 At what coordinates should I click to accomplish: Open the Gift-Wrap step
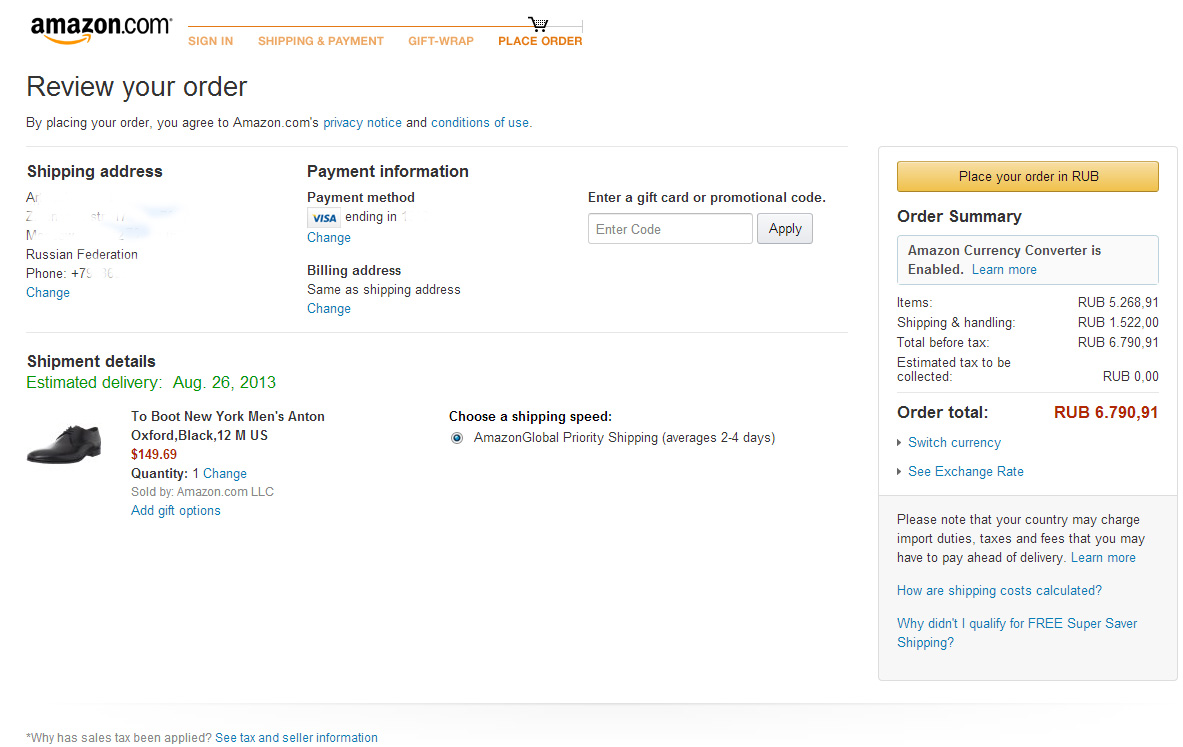441,41
